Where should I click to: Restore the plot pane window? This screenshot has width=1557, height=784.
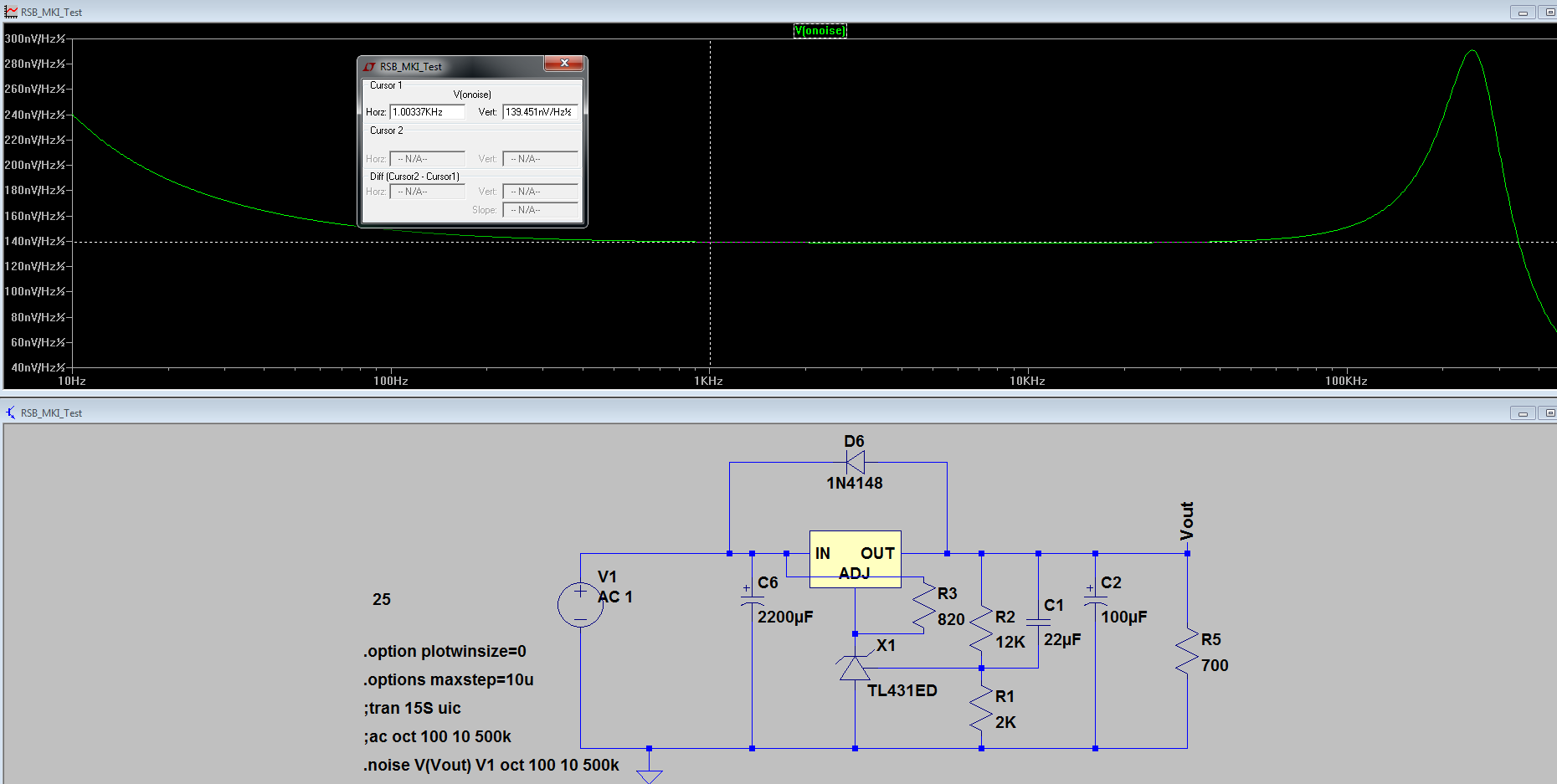[1549, 13]
